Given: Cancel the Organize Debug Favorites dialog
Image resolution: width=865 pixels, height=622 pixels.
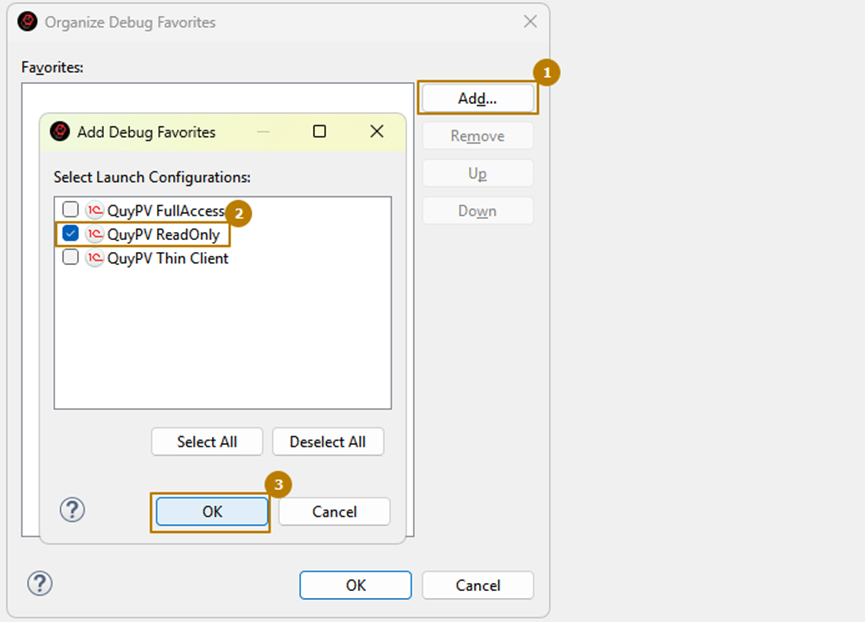Looking at the screenshot, I should pos(477,585).
